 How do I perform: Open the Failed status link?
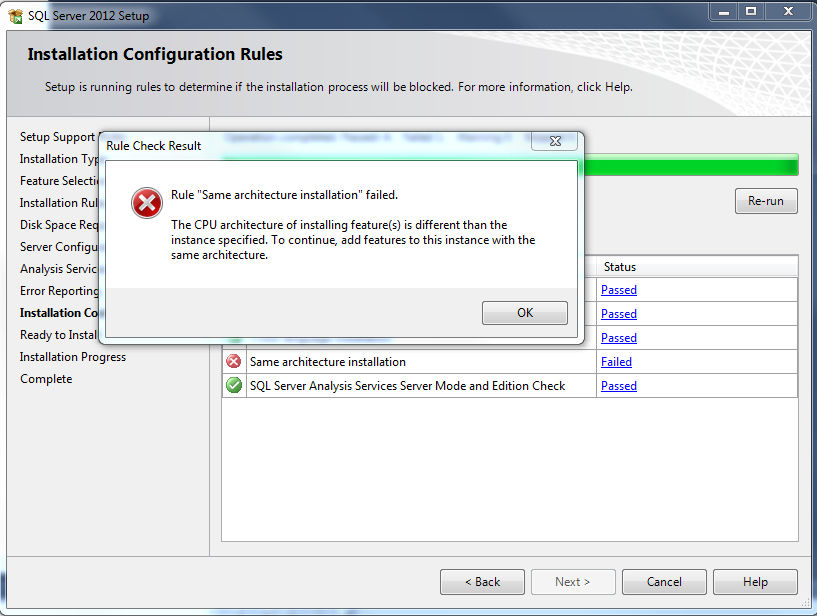(616, 362)
